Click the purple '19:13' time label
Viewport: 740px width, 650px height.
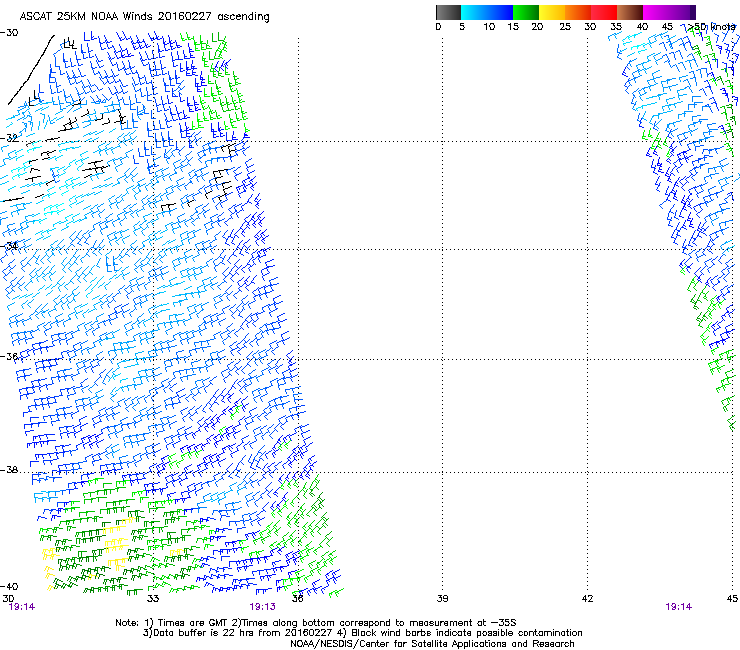tap(262, 607)
